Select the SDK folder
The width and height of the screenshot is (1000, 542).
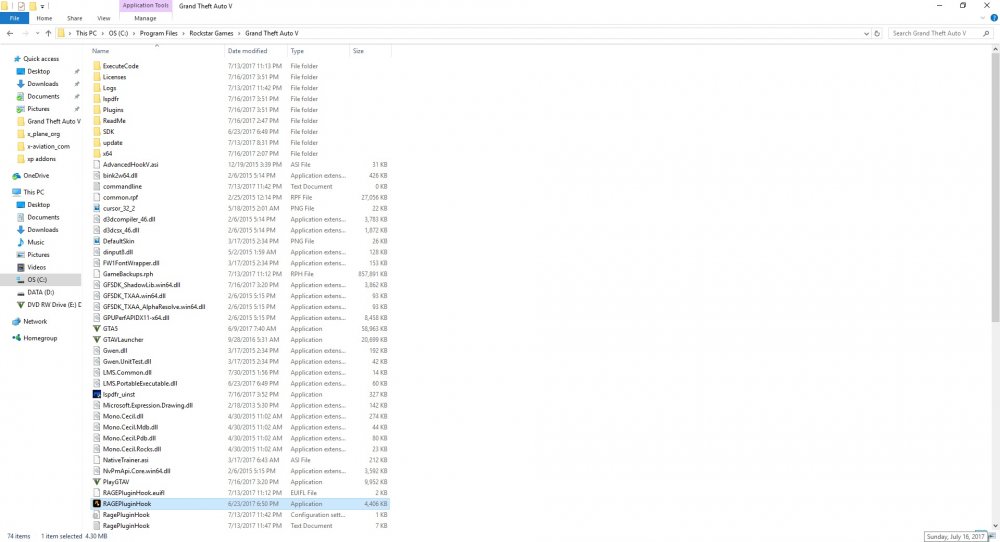(x=108, y=131)
